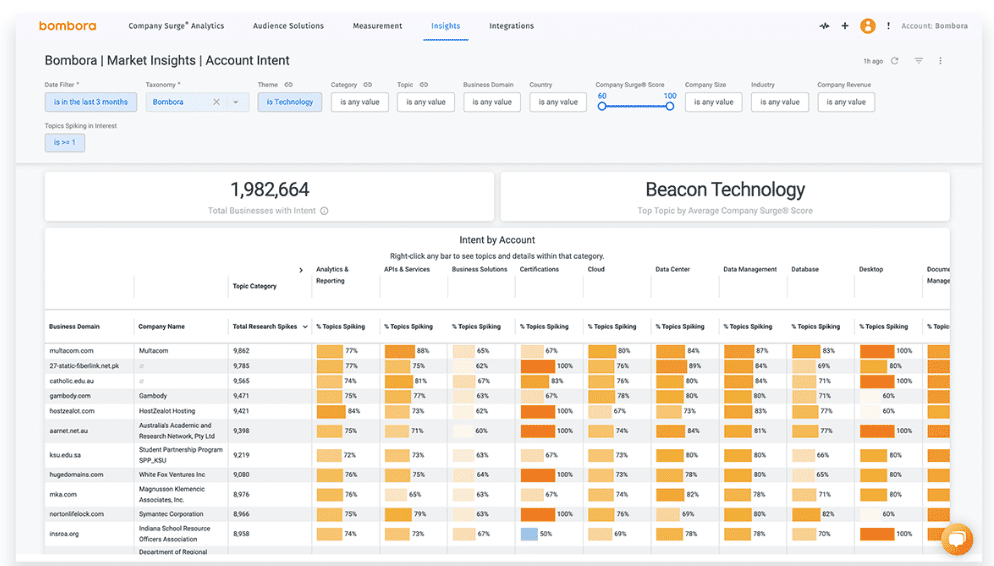
Task: Open the orange user profile avatar
Action: point(868,26)
